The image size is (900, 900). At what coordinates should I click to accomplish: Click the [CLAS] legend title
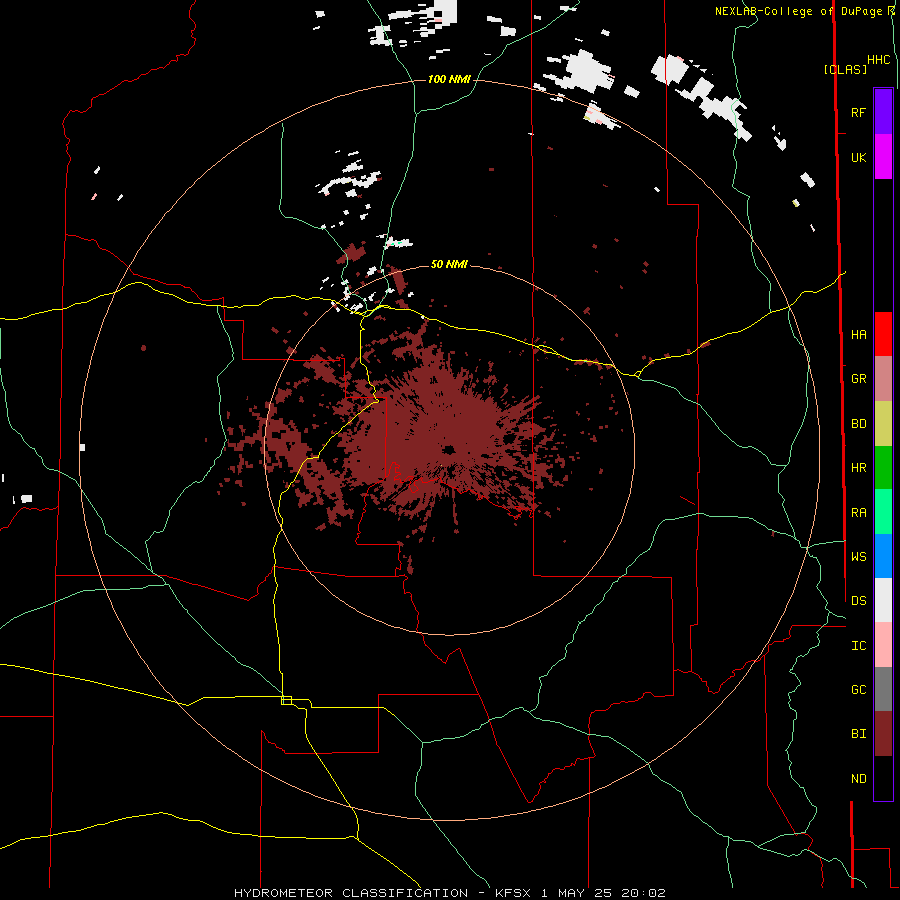(x=845, y=69)
